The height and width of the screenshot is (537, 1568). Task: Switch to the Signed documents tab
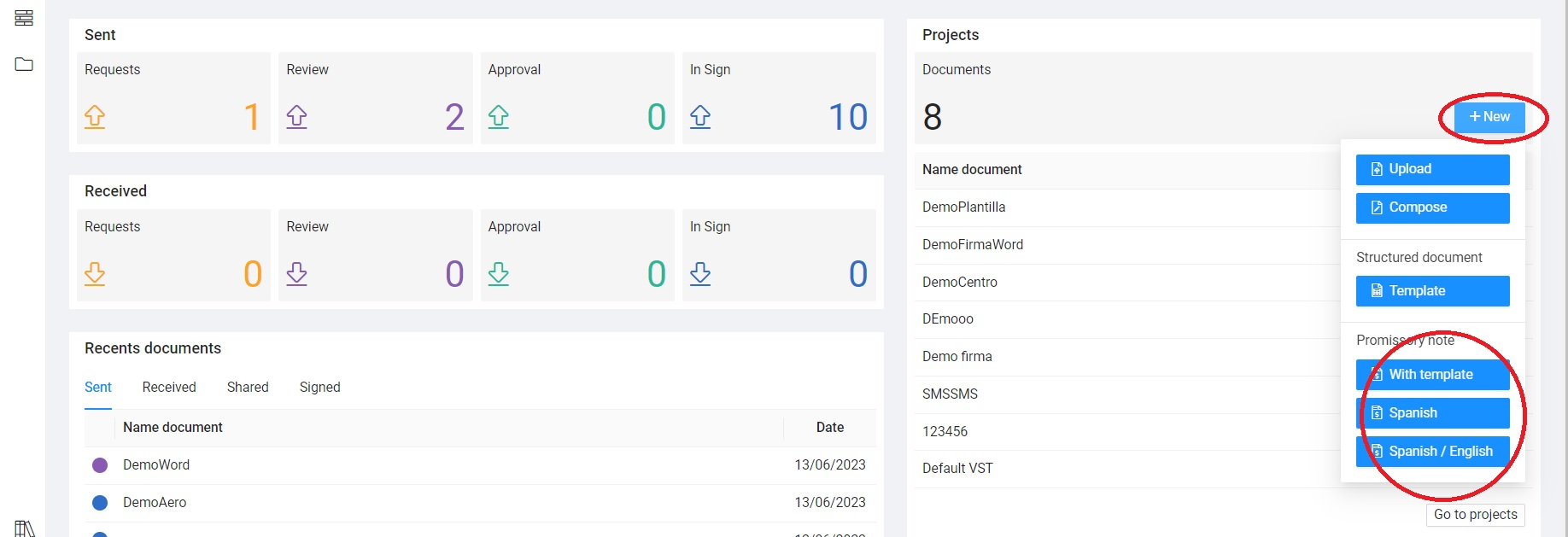pyautogui.click(x=319, y=388)
